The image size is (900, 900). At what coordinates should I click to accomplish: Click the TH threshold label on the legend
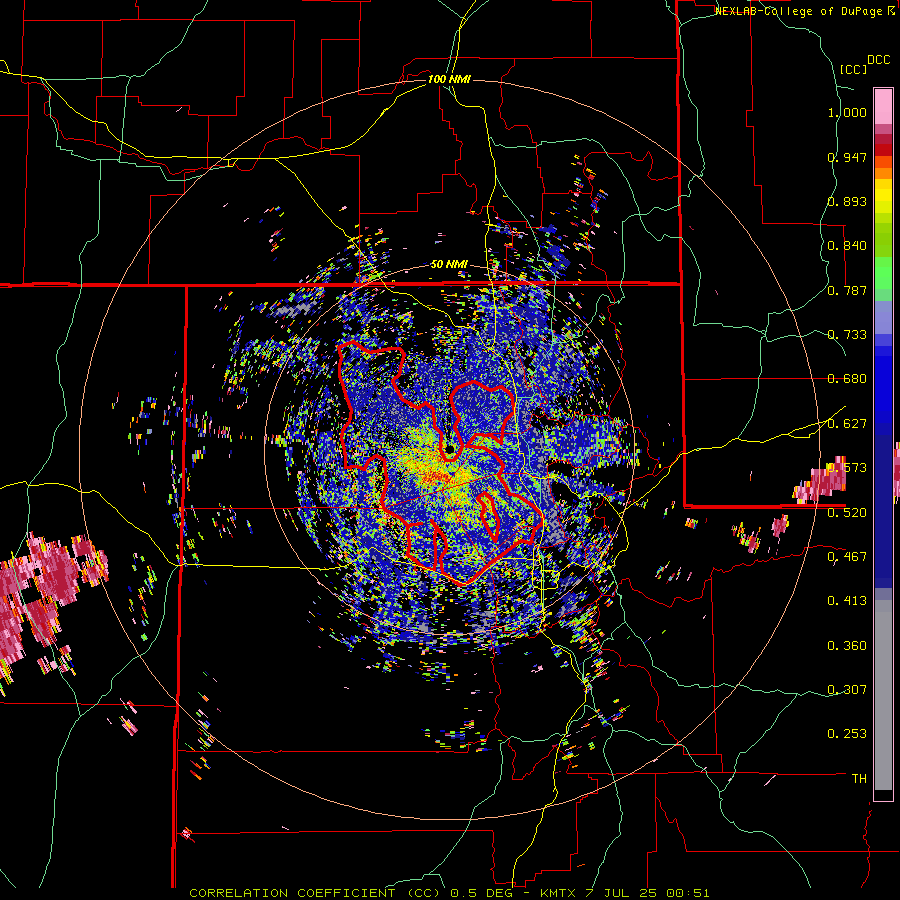coord(859,779)
